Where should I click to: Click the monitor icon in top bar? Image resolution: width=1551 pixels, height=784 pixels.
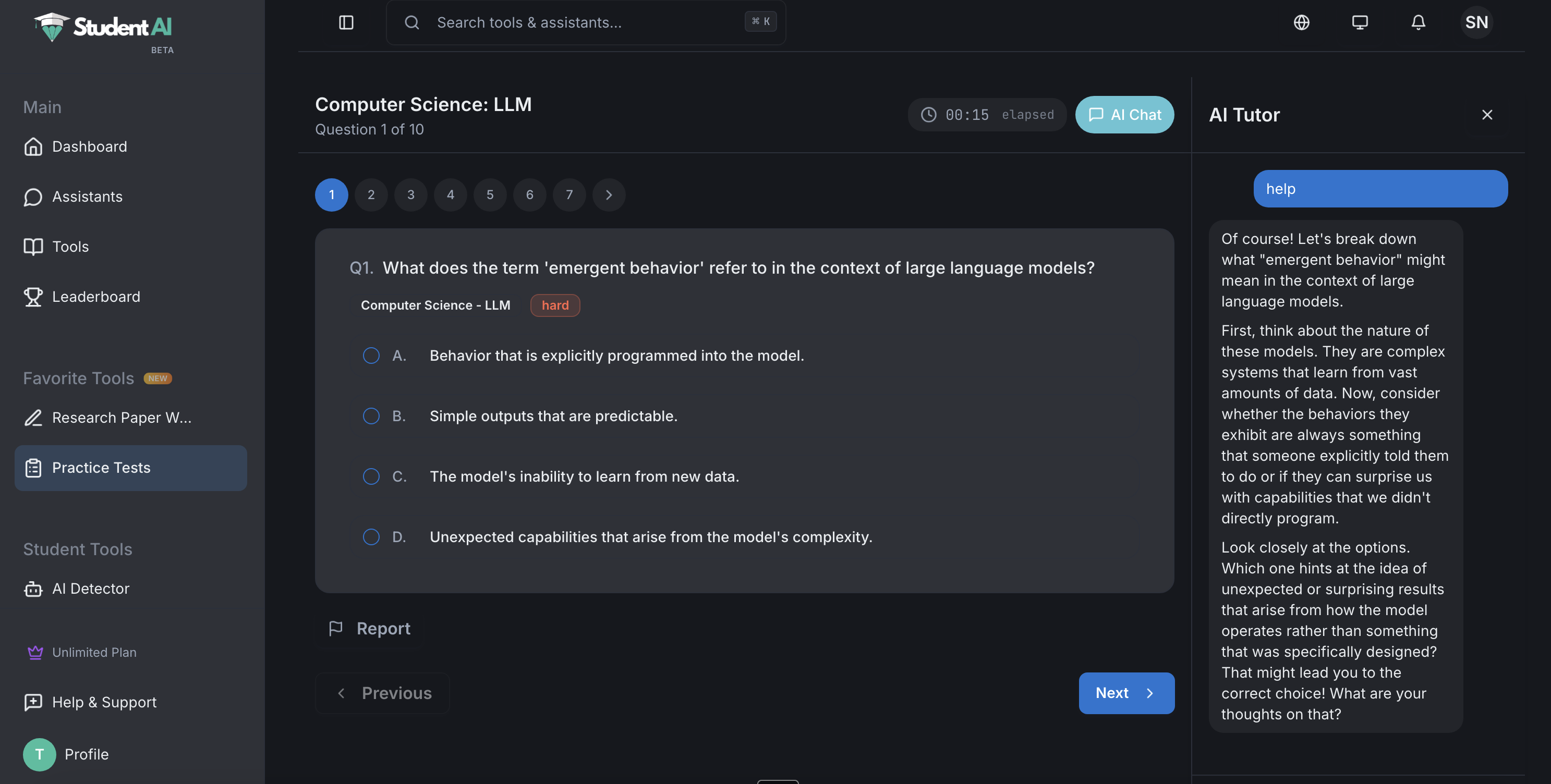[x=1360, y=22]
